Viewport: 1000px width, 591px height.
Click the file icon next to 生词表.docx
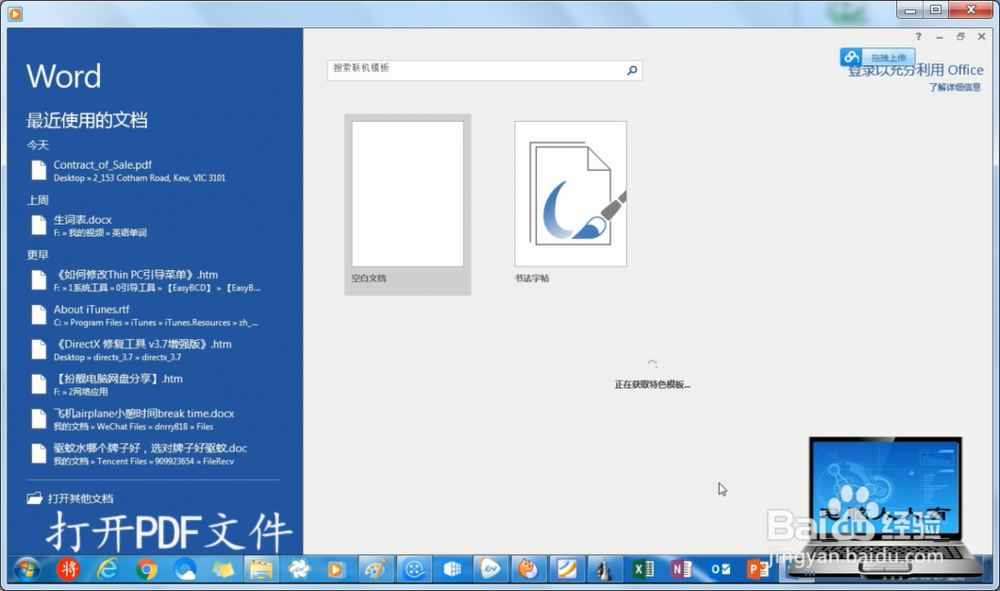click(x=39, y=225)
